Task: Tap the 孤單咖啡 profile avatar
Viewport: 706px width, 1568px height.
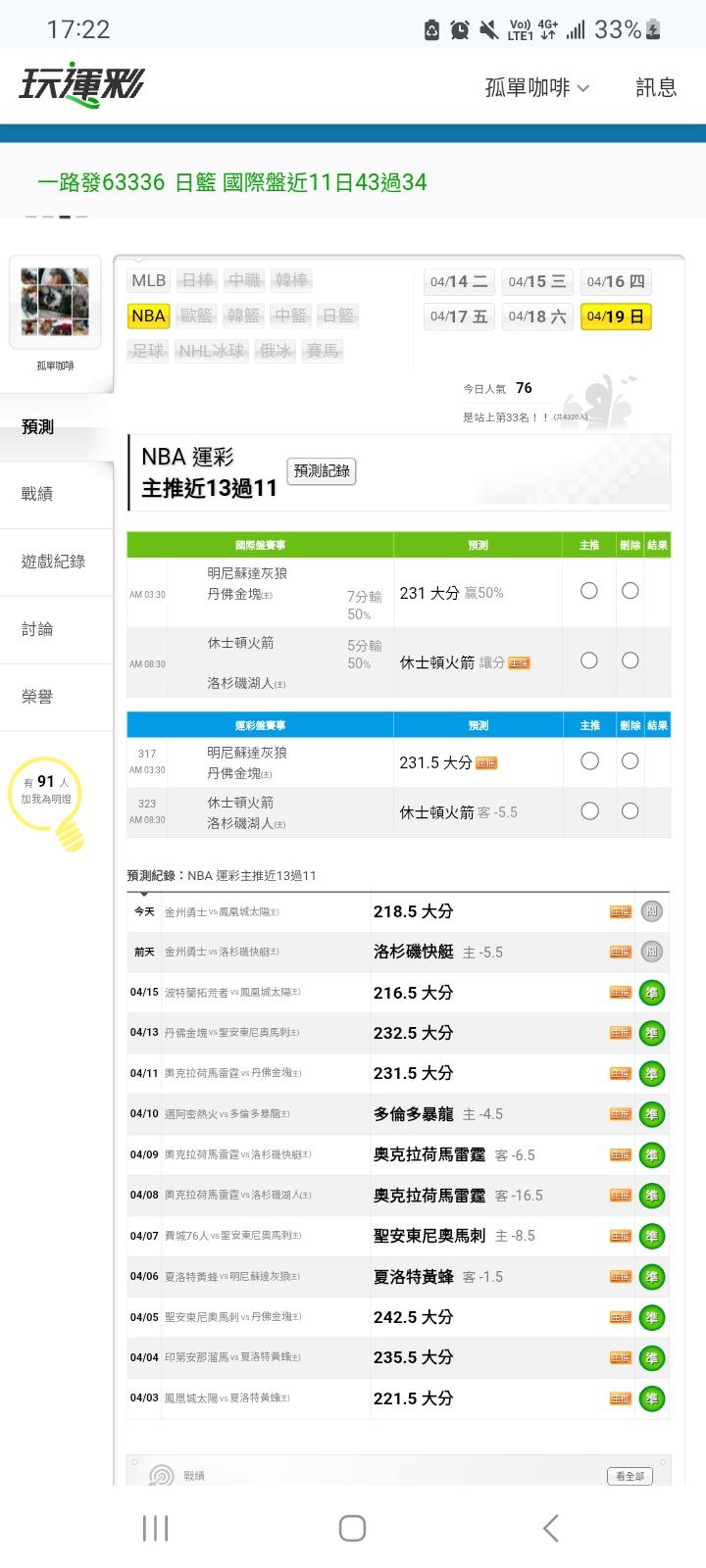Action: click(55, 303)
